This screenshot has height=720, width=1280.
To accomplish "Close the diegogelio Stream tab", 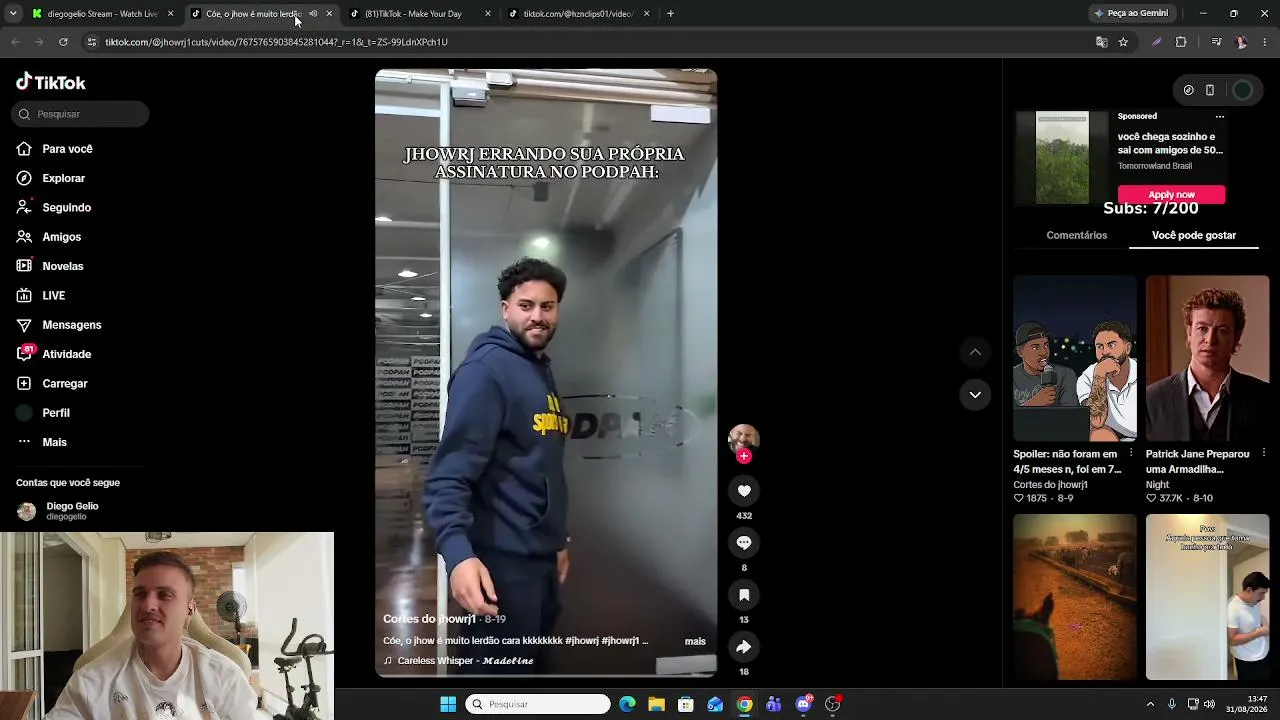I will (x=171, y=14).
